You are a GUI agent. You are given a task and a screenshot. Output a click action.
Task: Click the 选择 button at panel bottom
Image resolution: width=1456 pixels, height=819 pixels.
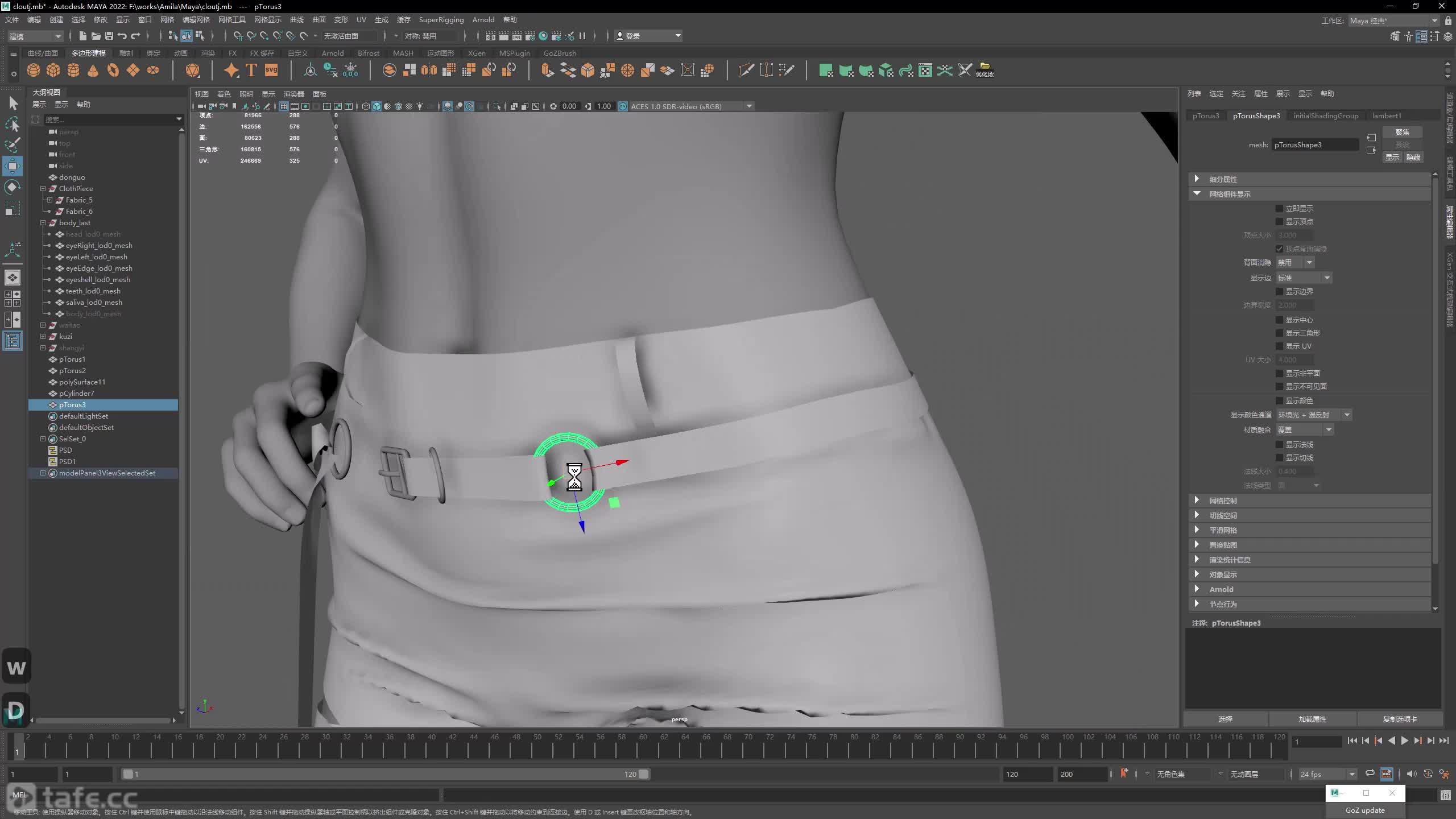pos(1226,719)
